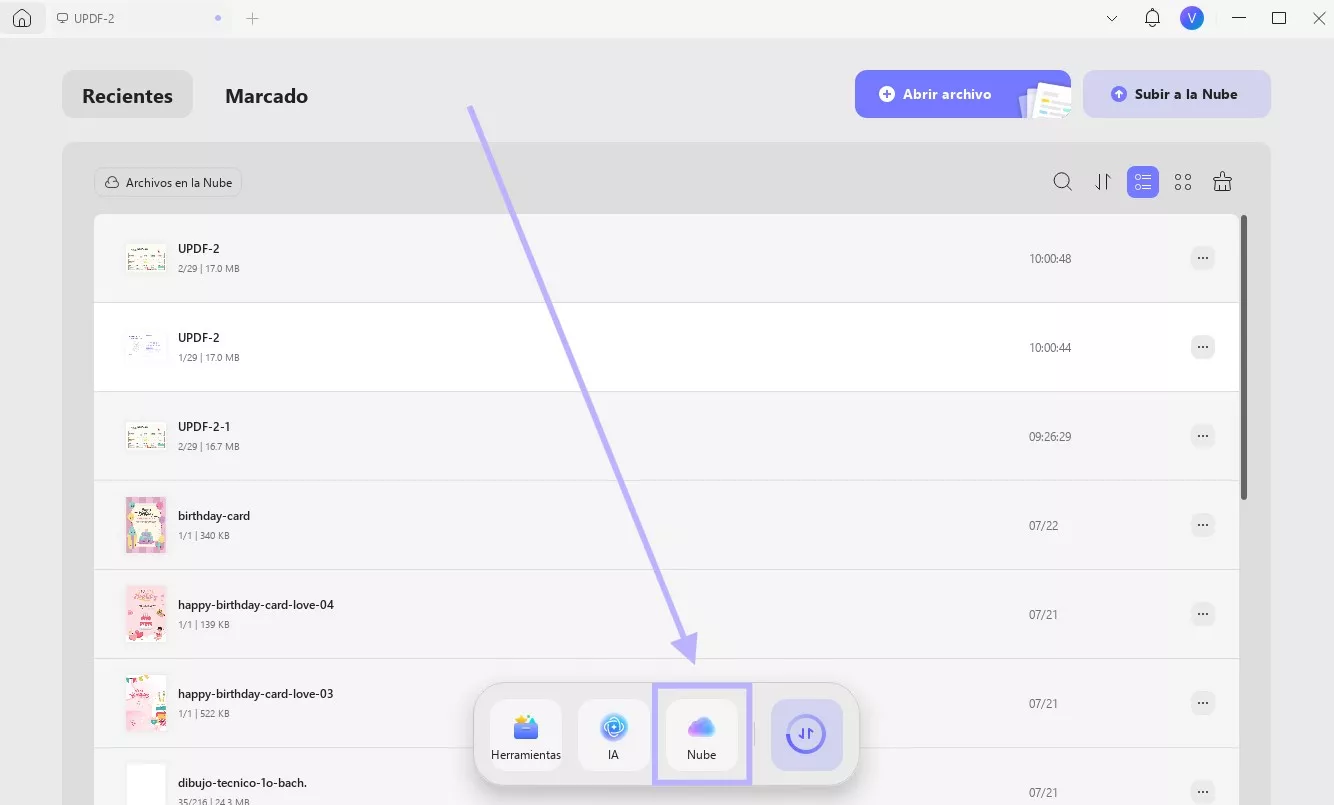
Task: Open happy-birthday-card-love-04 thumbnail
Action: point(146,614)
